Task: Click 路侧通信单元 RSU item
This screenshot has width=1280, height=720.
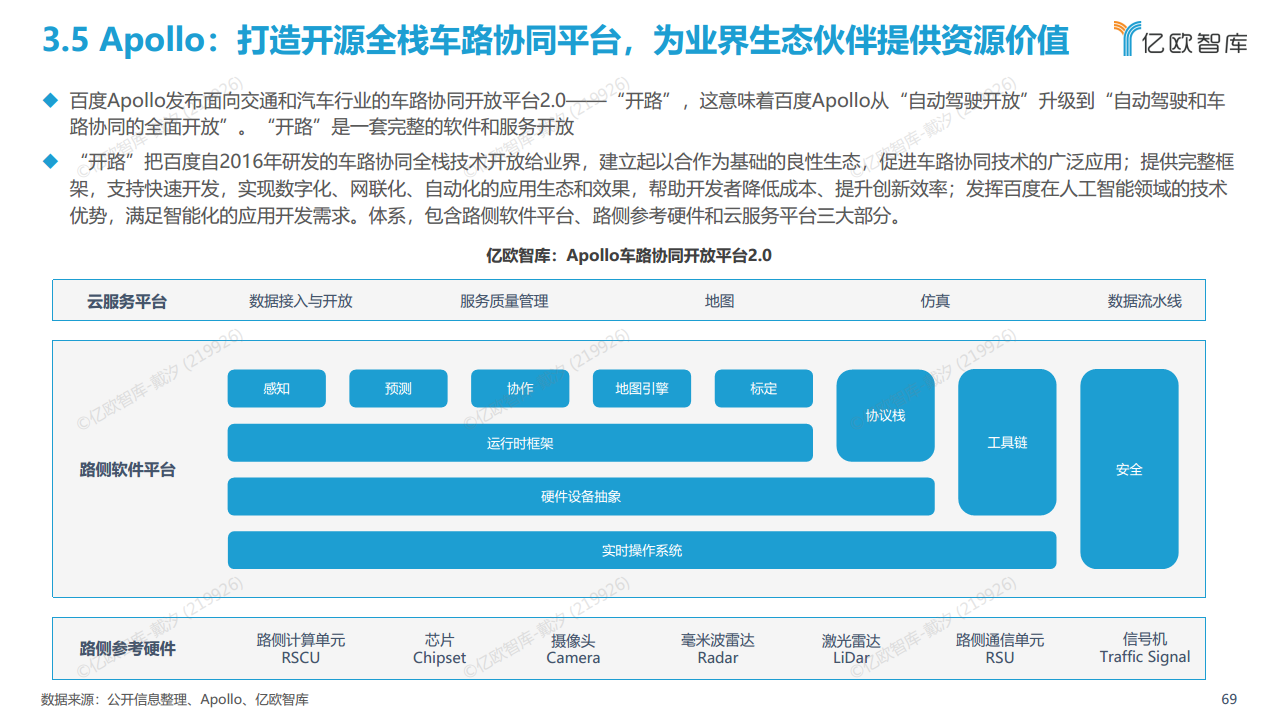Action: (x=1000, y=648)
